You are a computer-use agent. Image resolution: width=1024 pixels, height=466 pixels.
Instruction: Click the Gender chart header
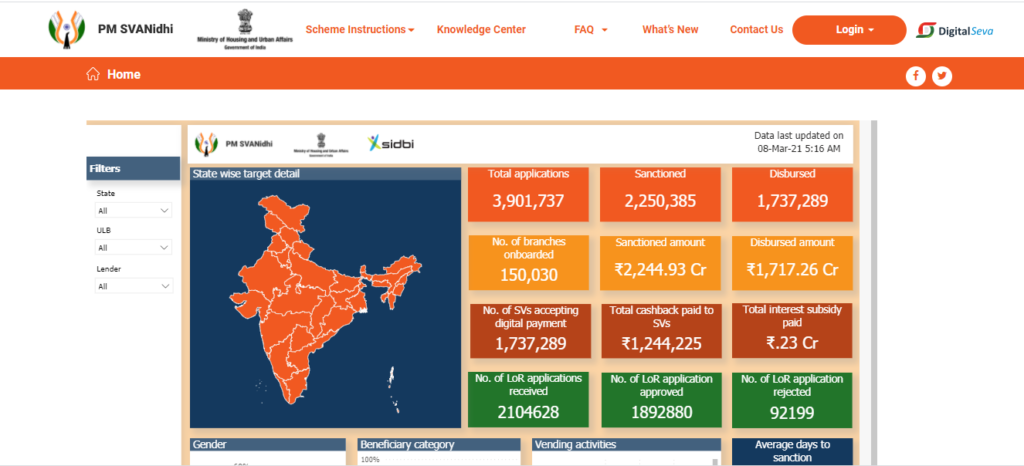[268, 444]
